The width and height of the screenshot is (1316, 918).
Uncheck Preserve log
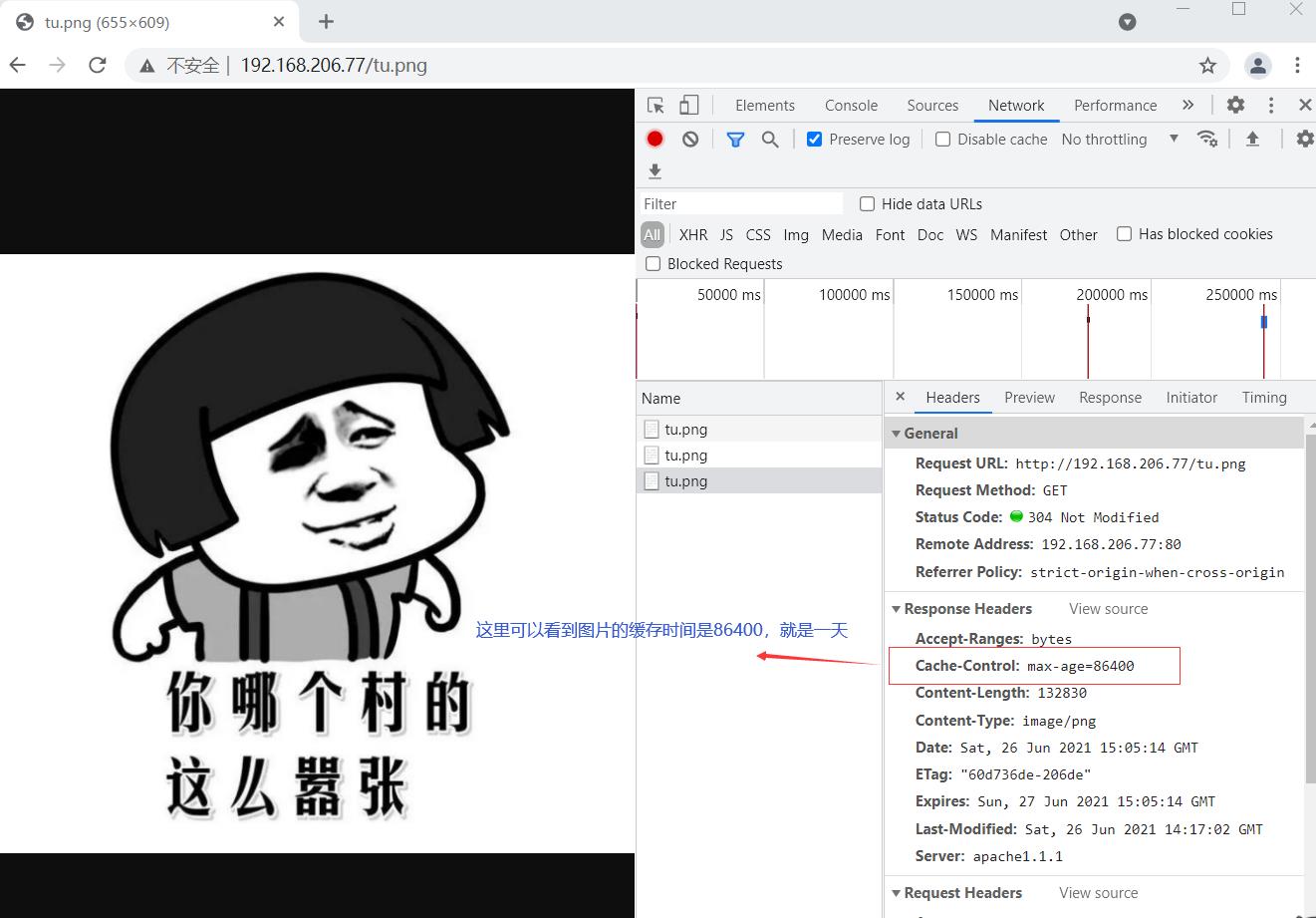click(x=814, y=140)
